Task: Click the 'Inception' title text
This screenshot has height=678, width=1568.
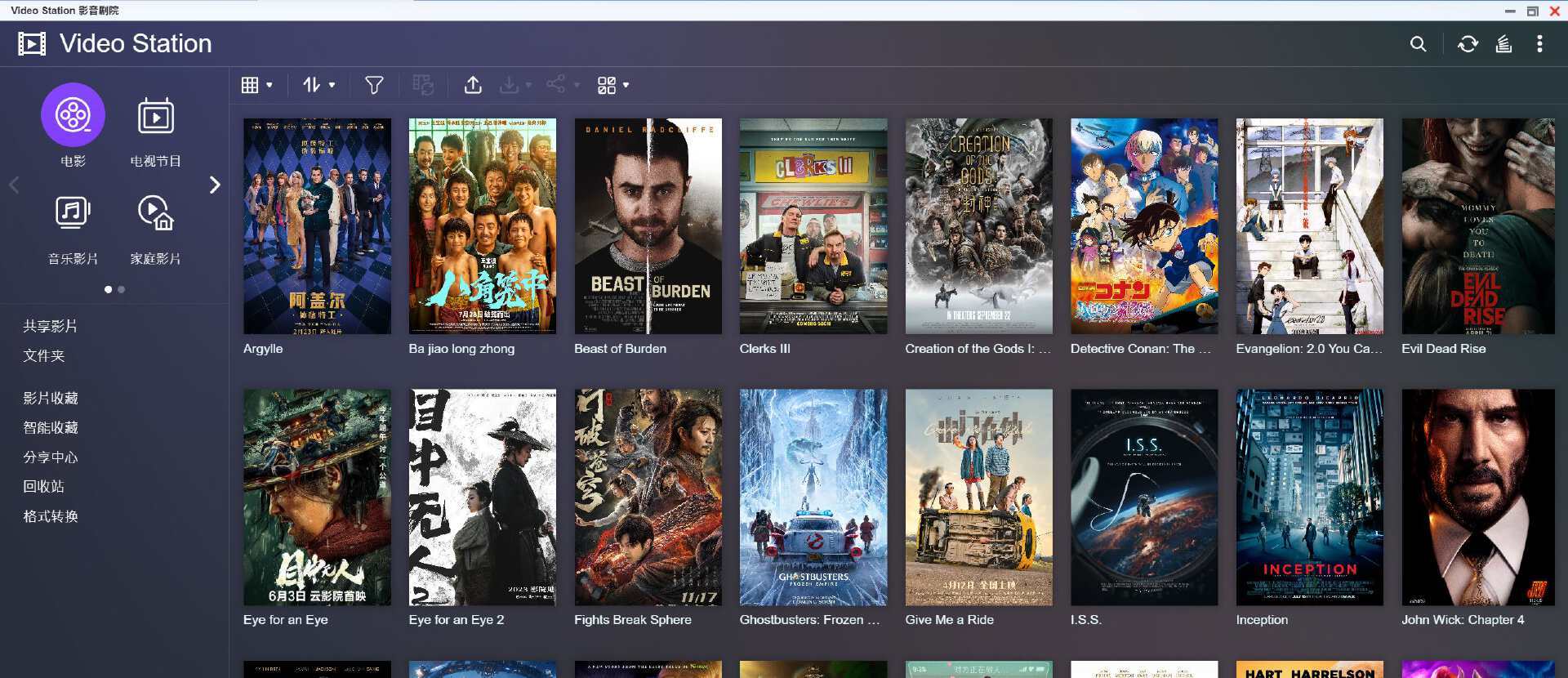Action: coord(1263,620)
